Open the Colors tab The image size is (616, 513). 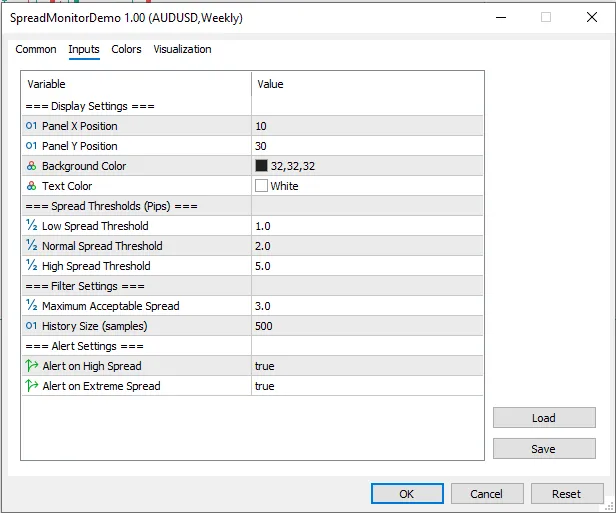pyautogui.click(x=126, y=49)
